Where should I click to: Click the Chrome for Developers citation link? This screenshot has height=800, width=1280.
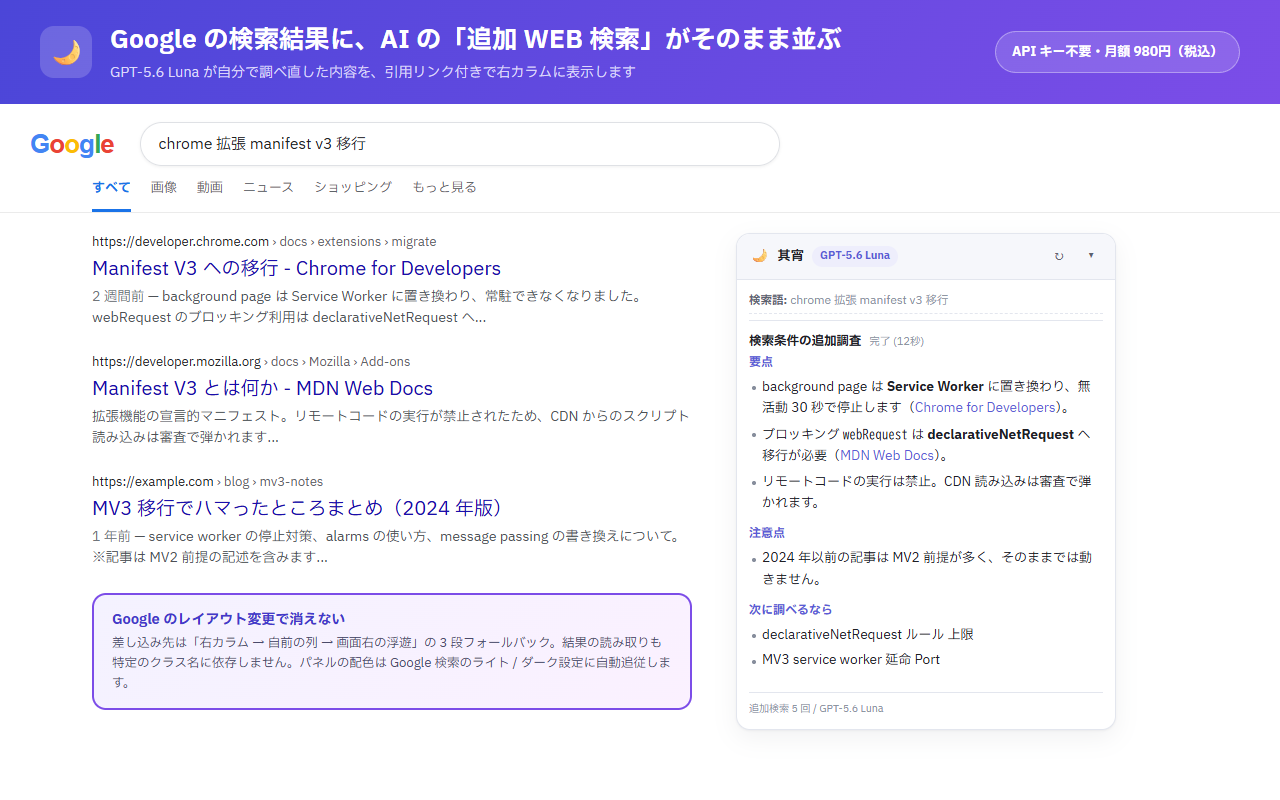click(986, 407)
